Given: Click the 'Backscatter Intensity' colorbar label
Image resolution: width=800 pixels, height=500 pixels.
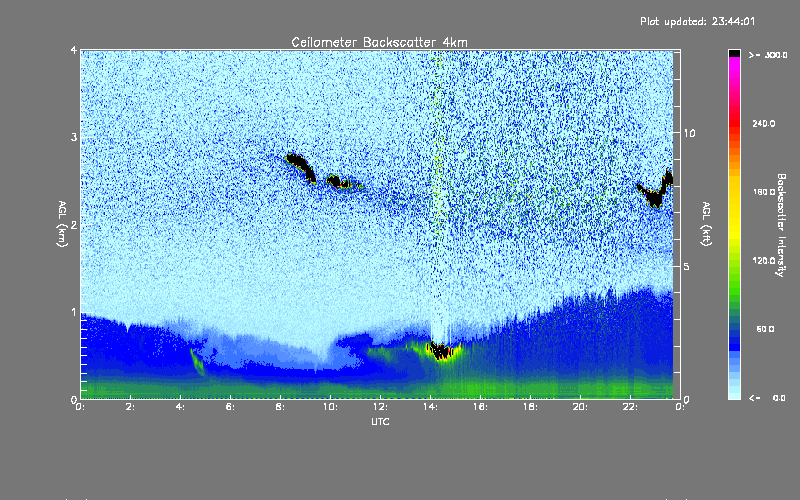Looking at the screenshot, I should click(x=781, y=225).
